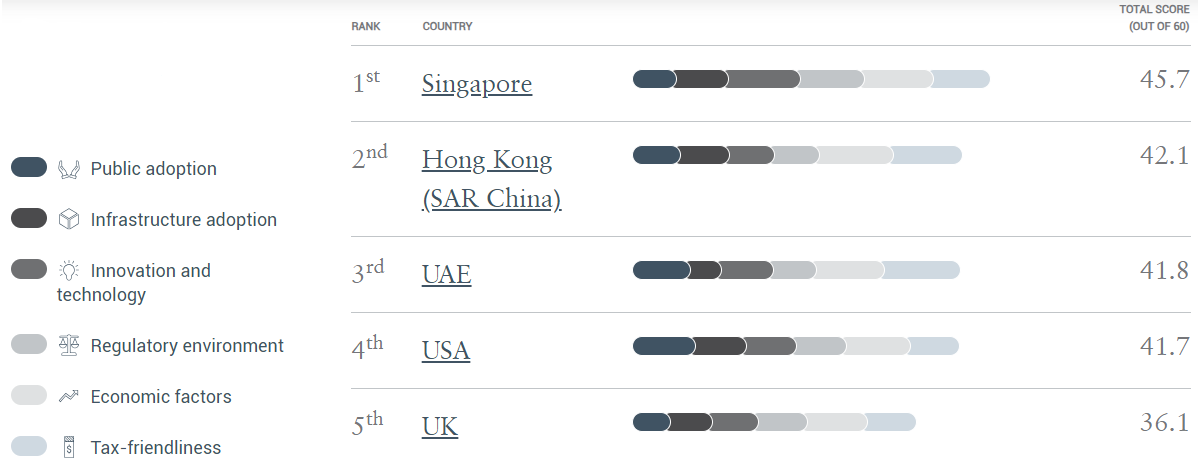Click the Rank column header
Image resolution: width=1198 pixels, height=462 pixels.
pos(366,26)
